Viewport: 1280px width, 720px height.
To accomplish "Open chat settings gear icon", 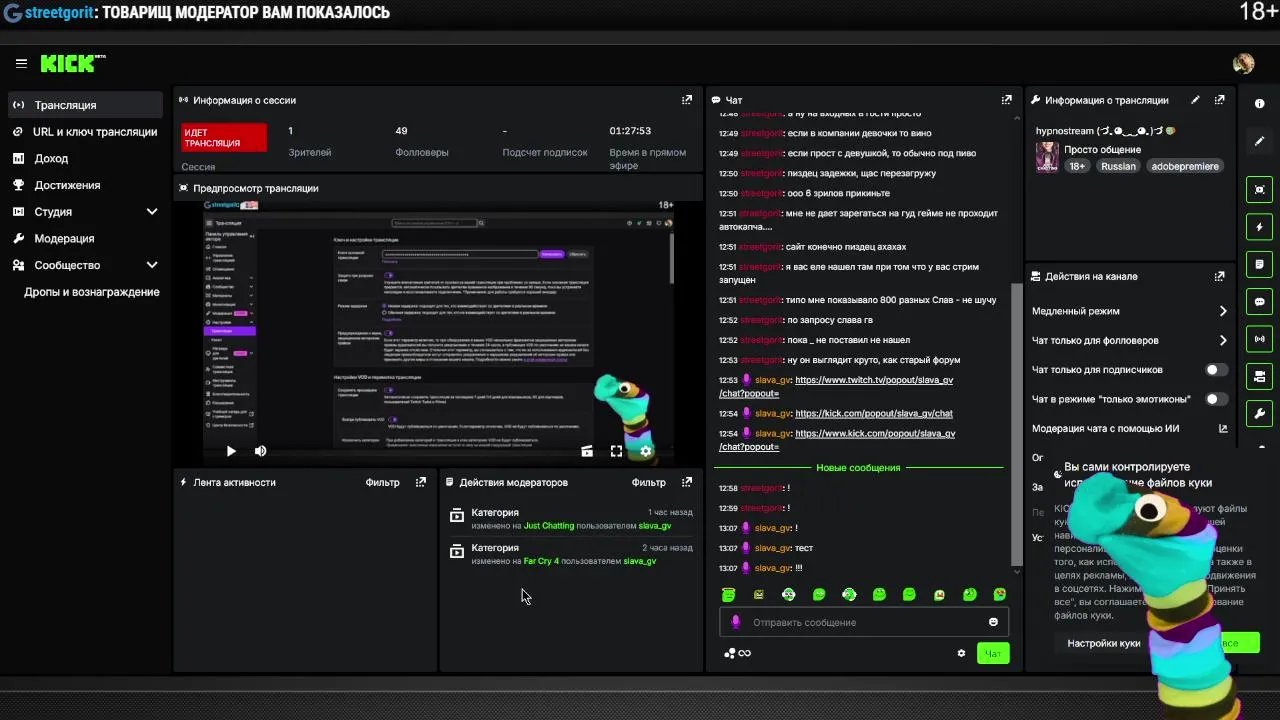I will 961,653.
